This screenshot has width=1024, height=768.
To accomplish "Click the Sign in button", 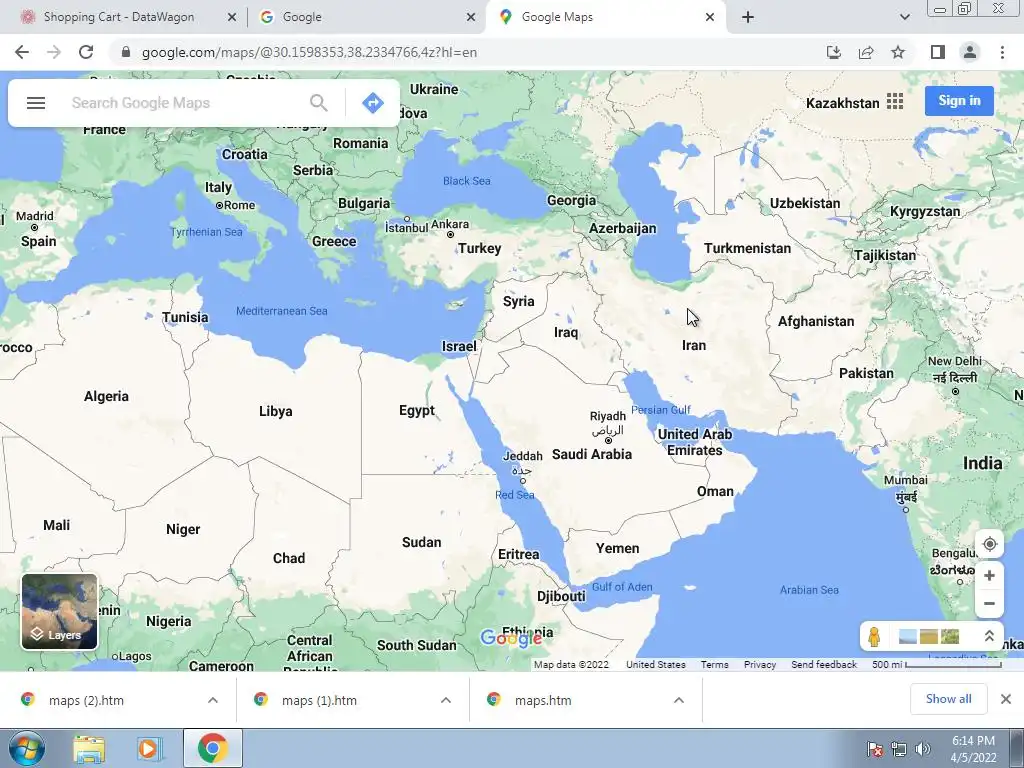I will pyautogui.click(x=959, y=101).
